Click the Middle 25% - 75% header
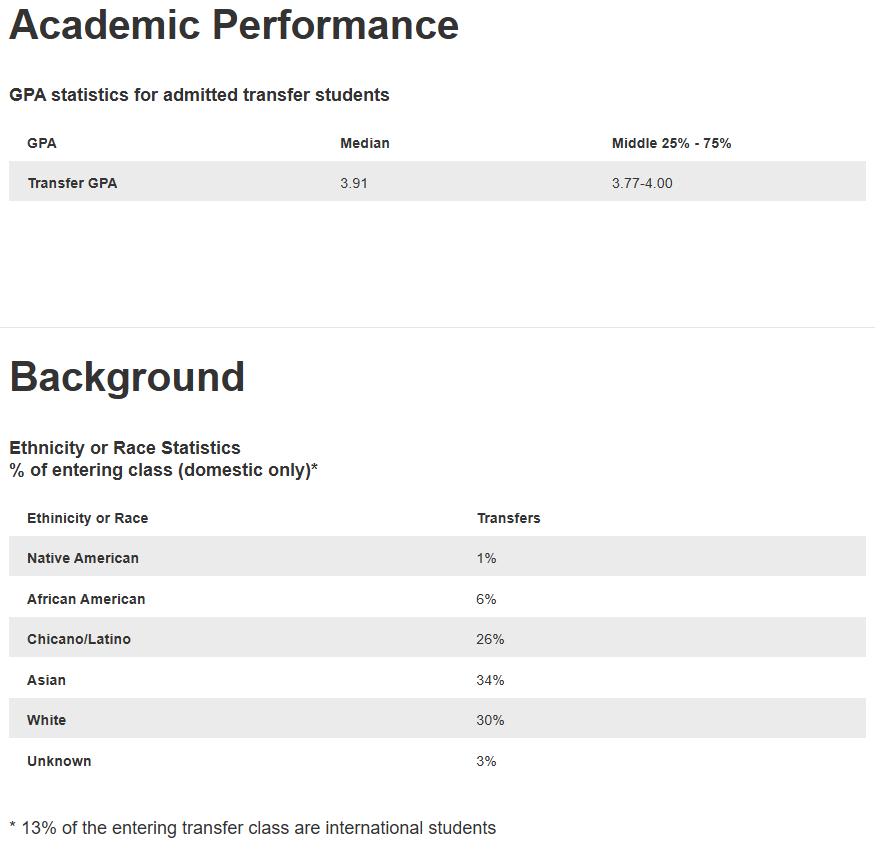Viewport: 875px width, 848px height. point(671,143)
